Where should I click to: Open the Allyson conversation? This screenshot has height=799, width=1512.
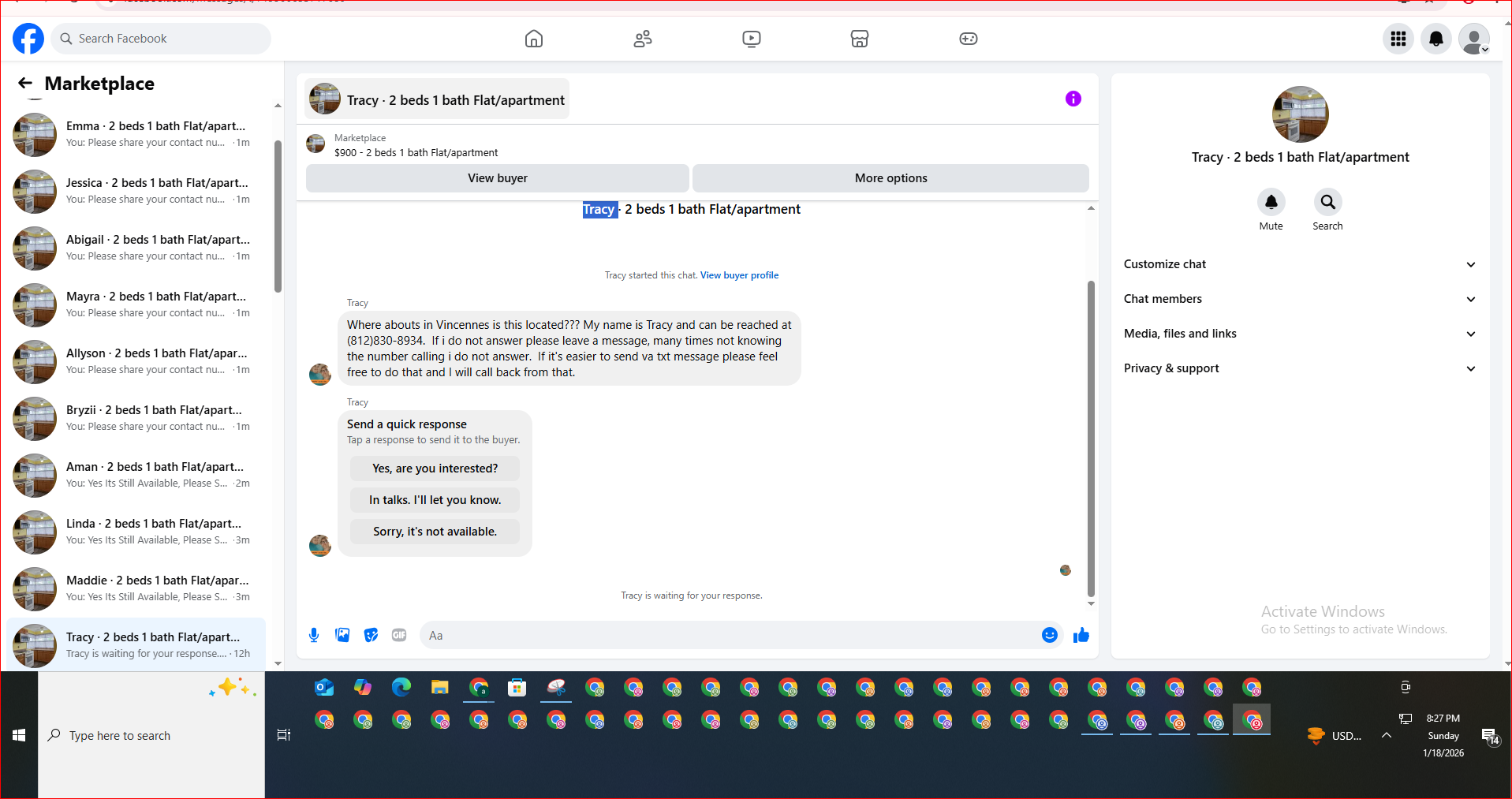pyautogui.click(x=136, y=362)
